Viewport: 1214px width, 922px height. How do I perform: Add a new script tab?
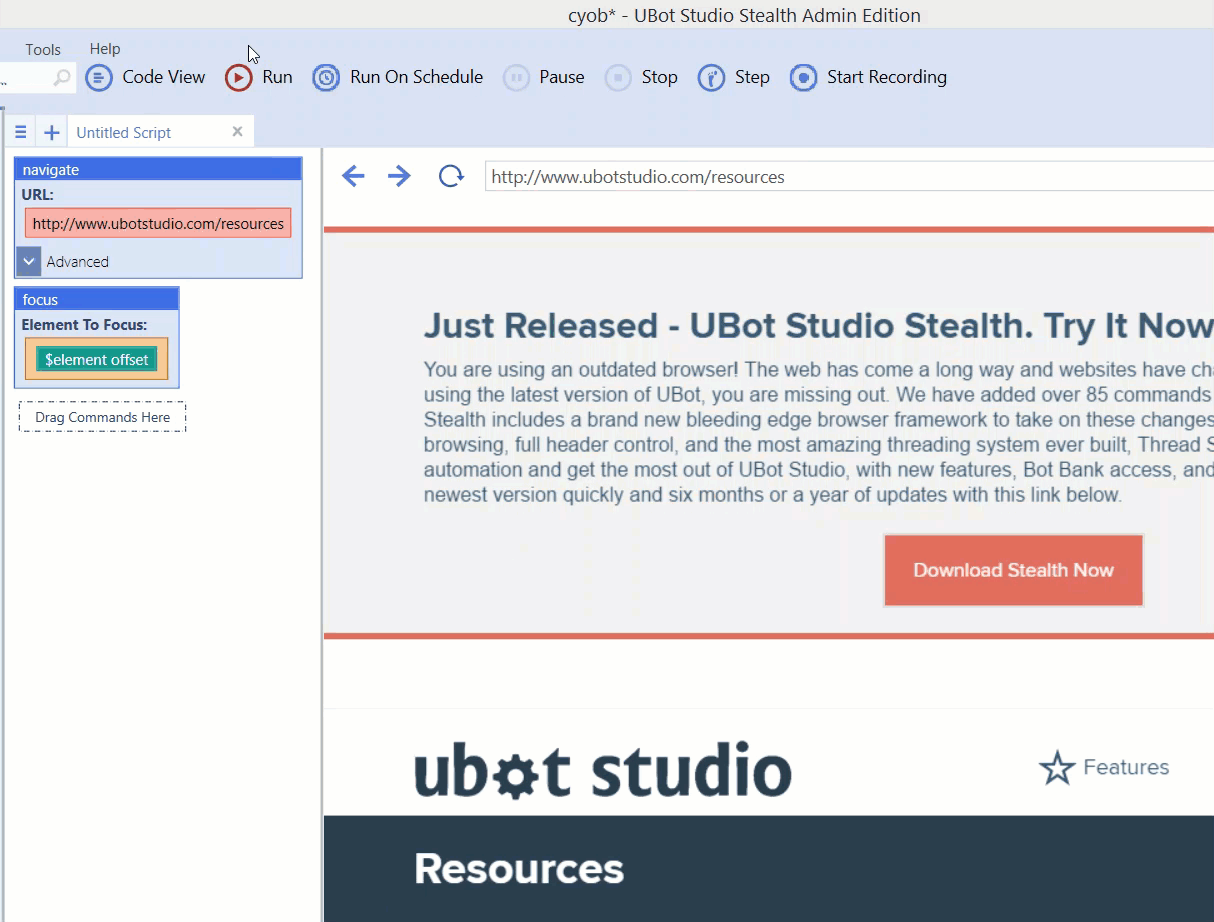(52, 132)
